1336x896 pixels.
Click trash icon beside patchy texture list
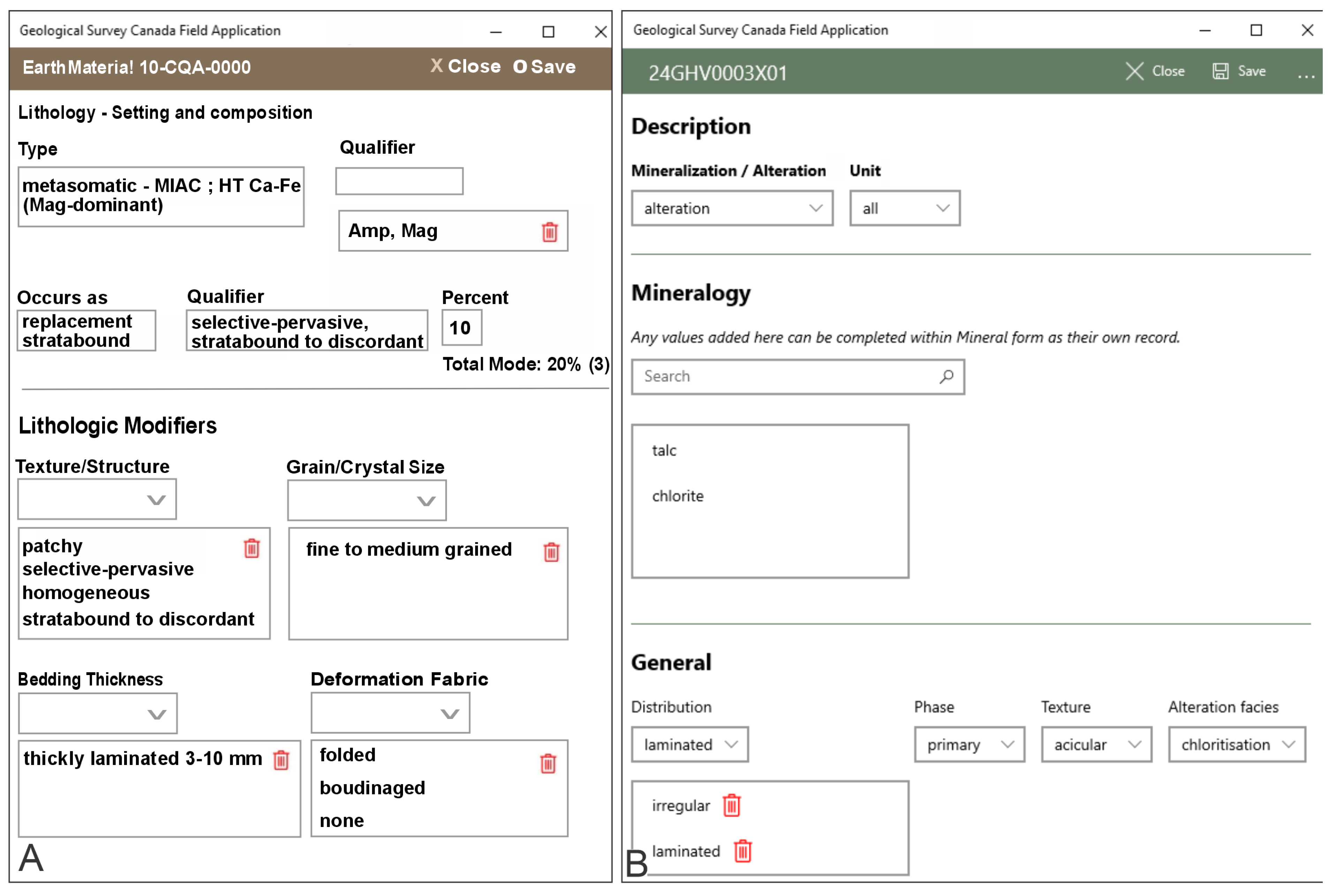pos(251,549)
